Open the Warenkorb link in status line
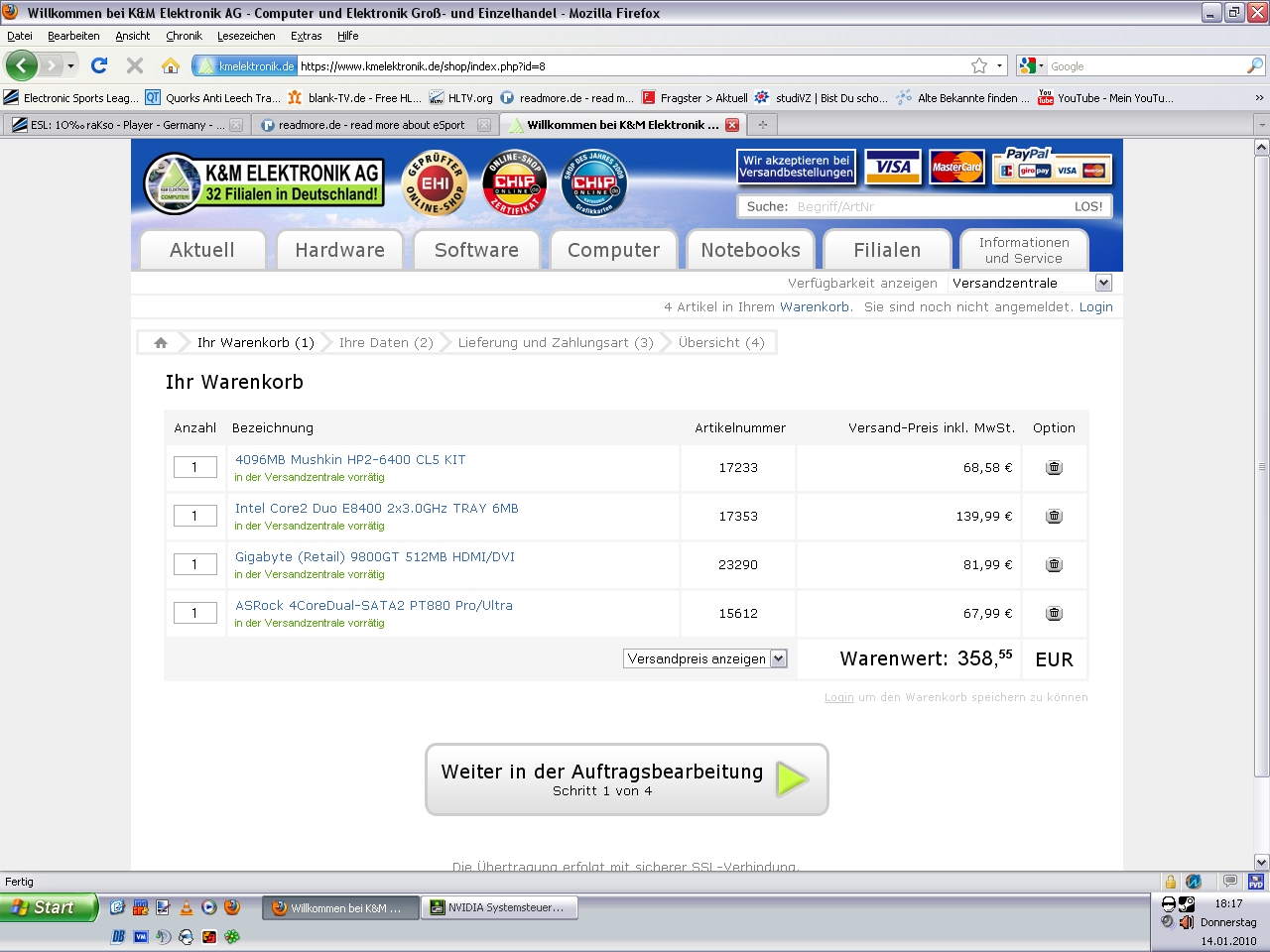 [815, 306]
